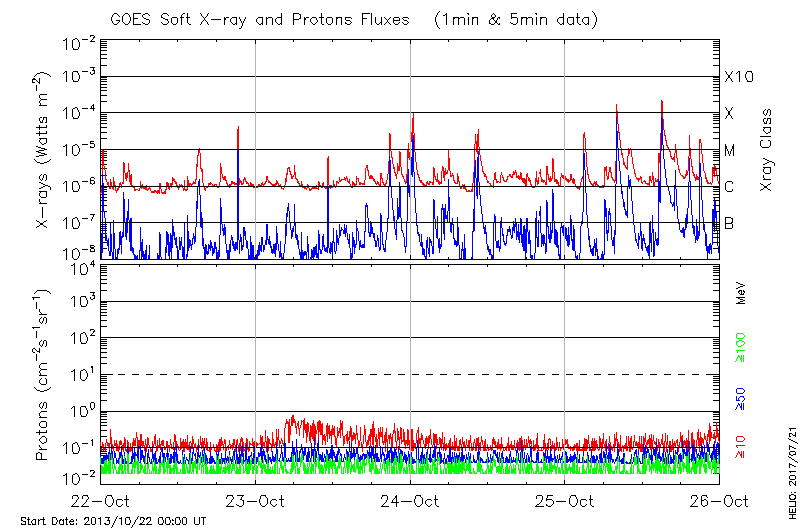The width and height of the screenshot is (800, 530).
Task: Click the 22-Oct date tick label
Action: coord(102,501)
